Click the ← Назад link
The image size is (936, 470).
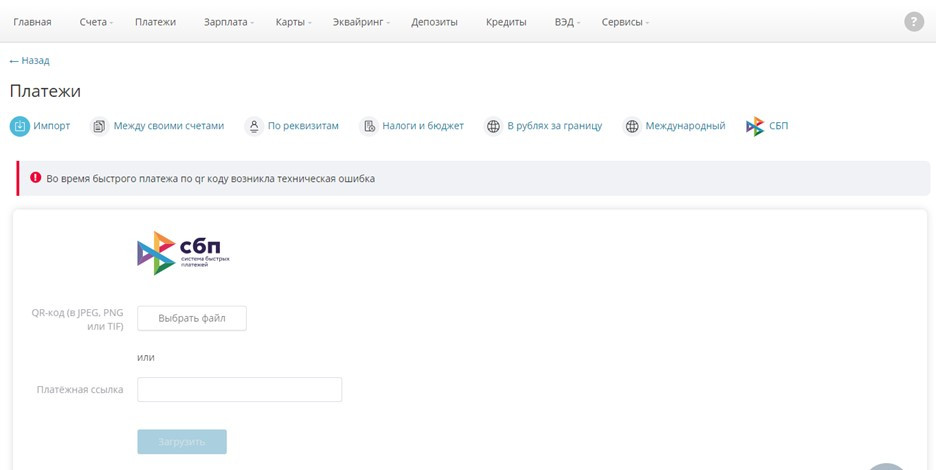29,60
